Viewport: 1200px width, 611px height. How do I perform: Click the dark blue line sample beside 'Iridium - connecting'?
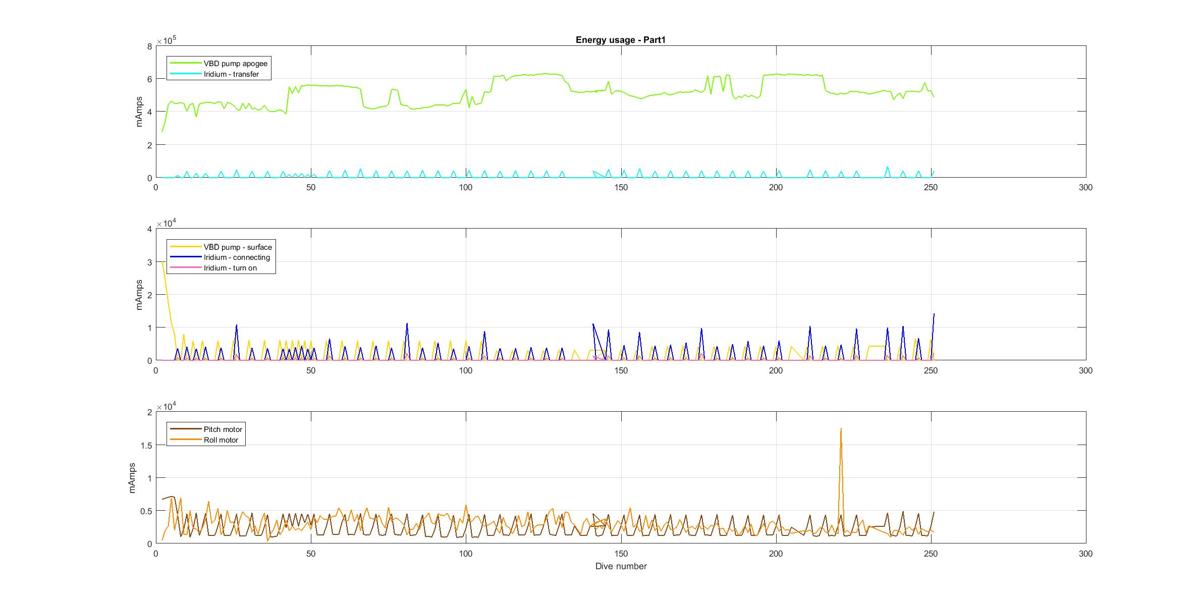[x=186, y=257]
